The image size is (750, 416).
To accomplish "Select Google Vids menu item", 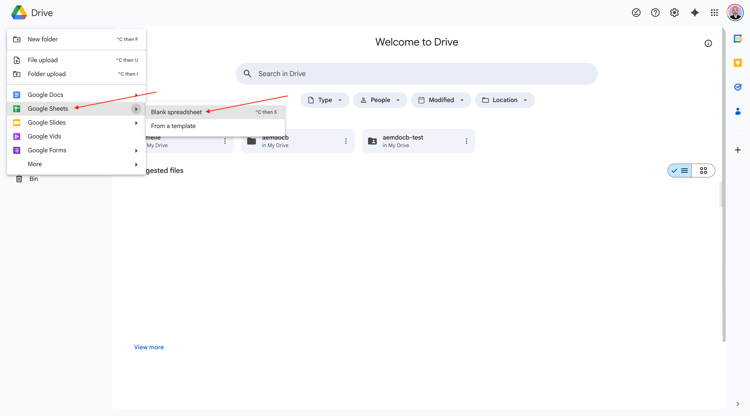I will [76, 137].
